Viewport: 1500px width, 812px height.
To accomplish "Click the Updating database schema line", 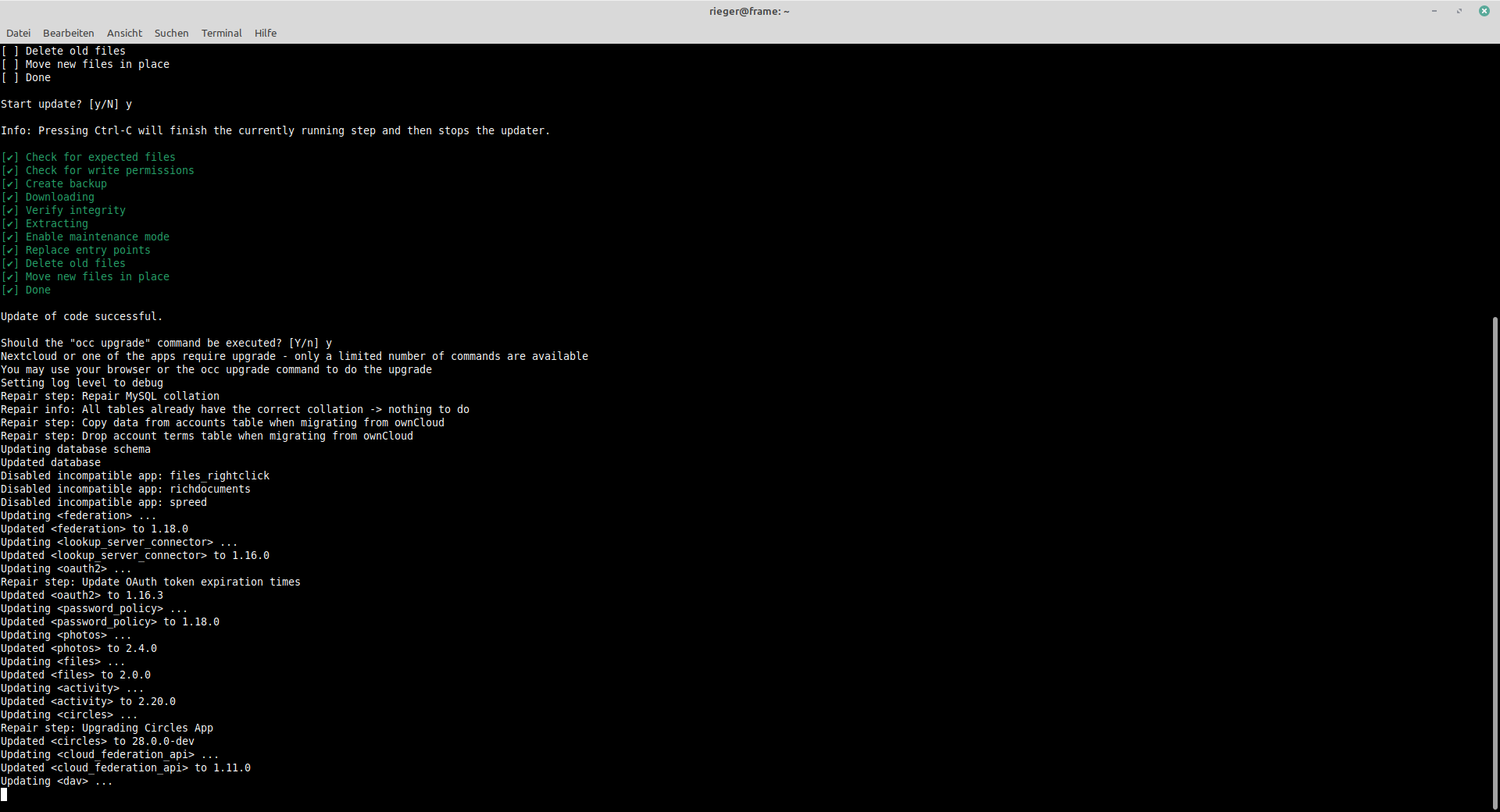I will [x=76, y=449].
